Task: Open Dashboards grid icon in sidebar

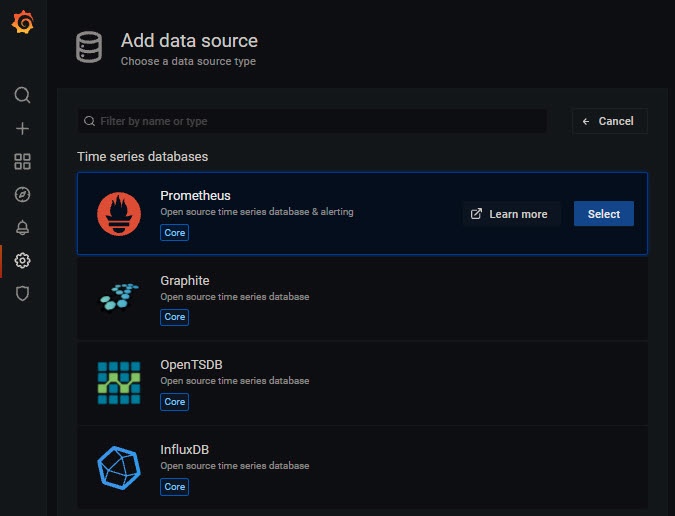Action: tap(22, 161)
